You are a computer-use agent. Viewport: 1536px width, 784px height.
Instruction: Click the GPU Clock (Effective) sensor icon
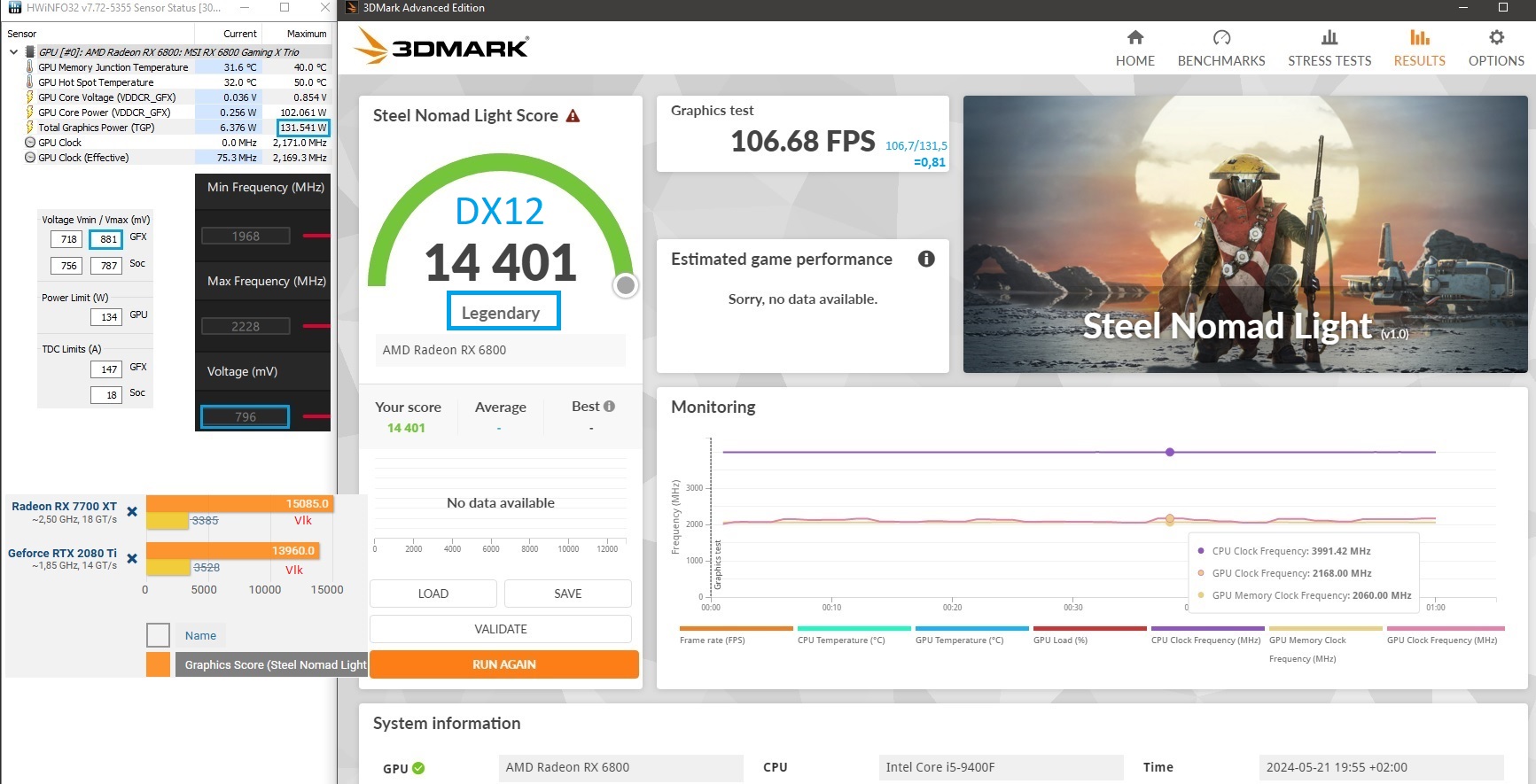tap(30, 158)
